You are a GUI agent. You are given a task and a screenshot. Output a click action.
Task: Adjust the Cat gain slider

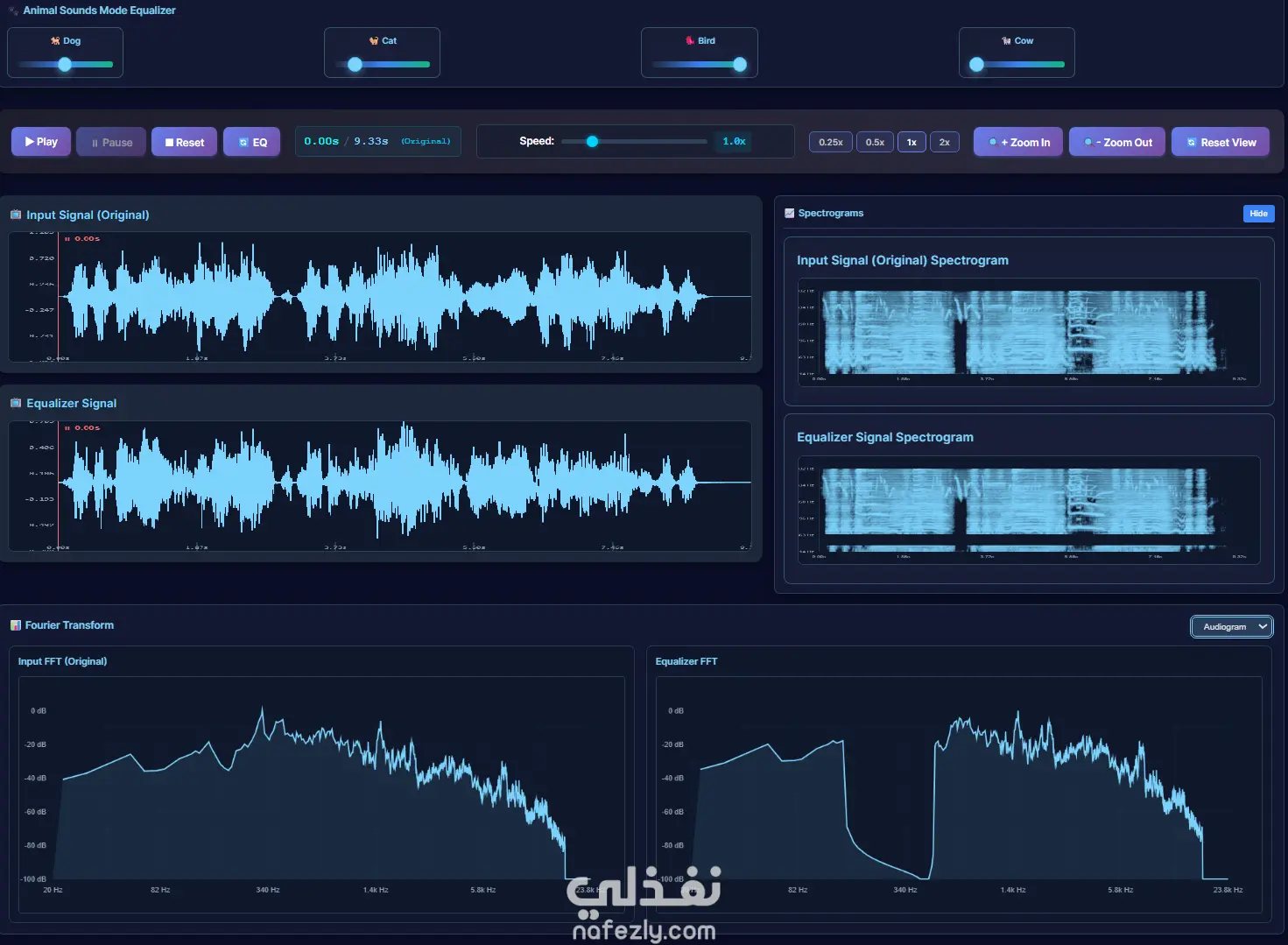(x=383, y=64)
